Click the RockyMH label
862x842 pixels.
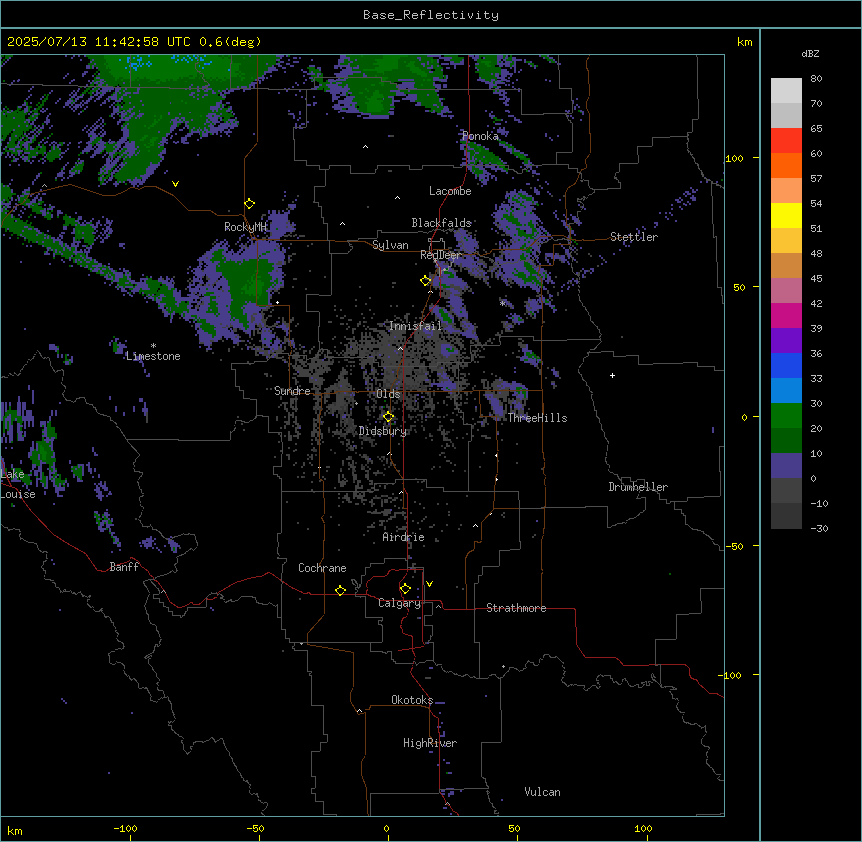click(x=245, y=227)
